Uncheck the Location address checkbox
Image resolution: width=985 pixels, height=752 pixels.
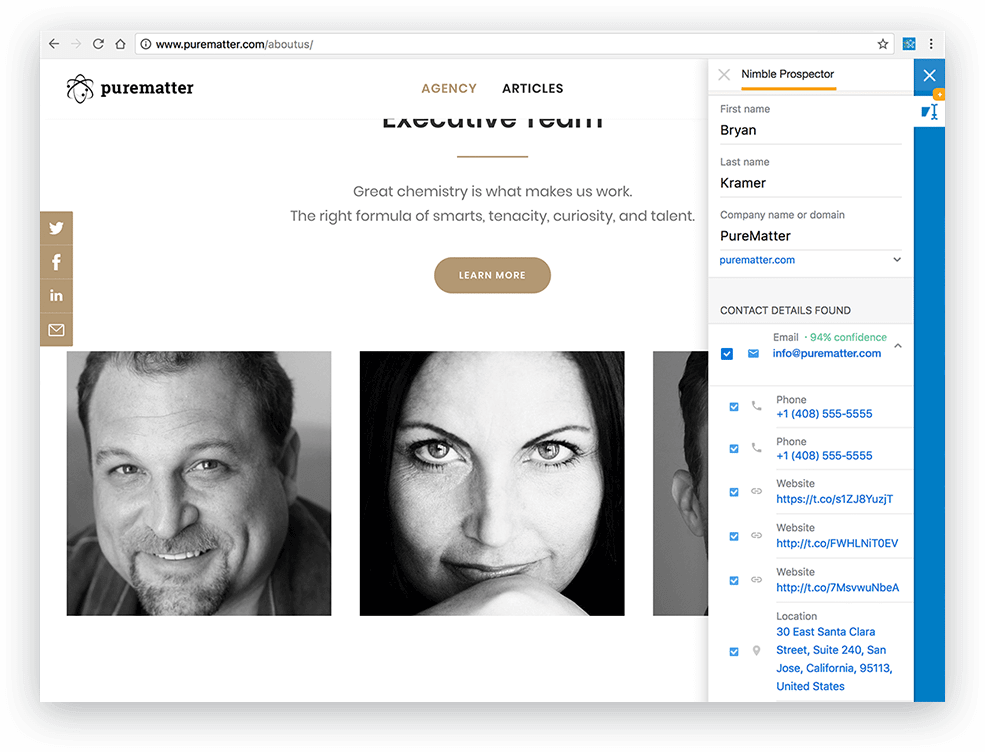tap(734, 651)
